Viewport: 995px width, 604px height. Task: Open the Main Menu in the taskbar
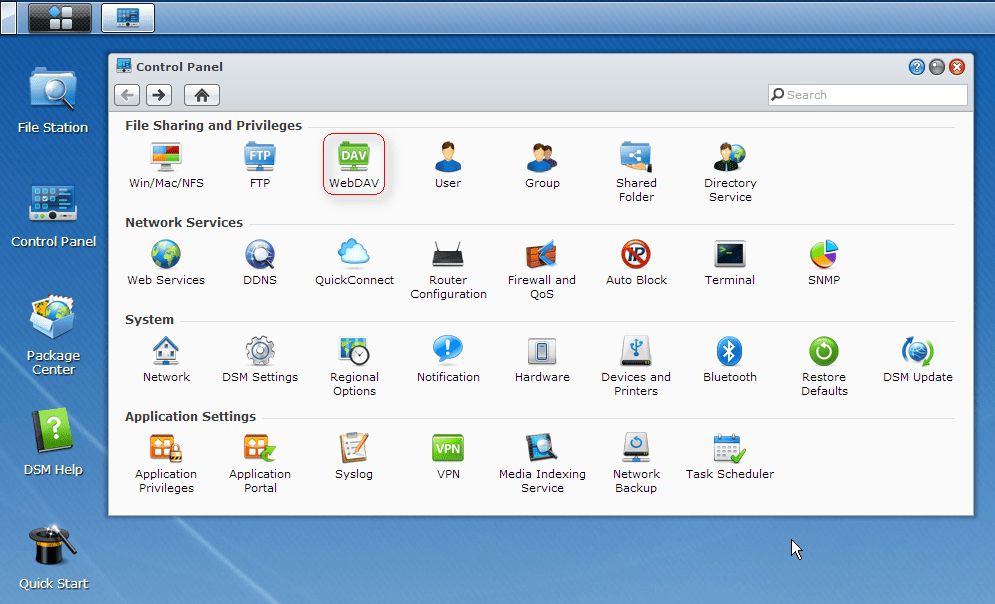(x=58, y=17)
